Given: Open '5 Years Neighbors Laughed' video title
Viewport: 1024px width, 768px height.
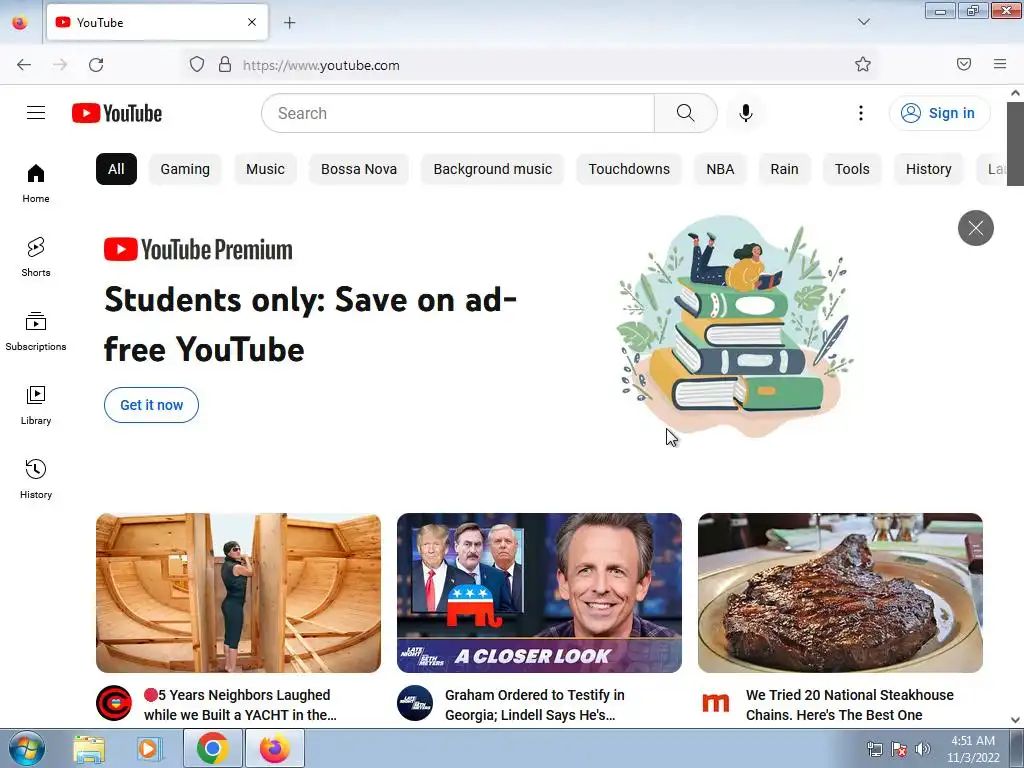Looking at the screenshot, I should point(240,705).
